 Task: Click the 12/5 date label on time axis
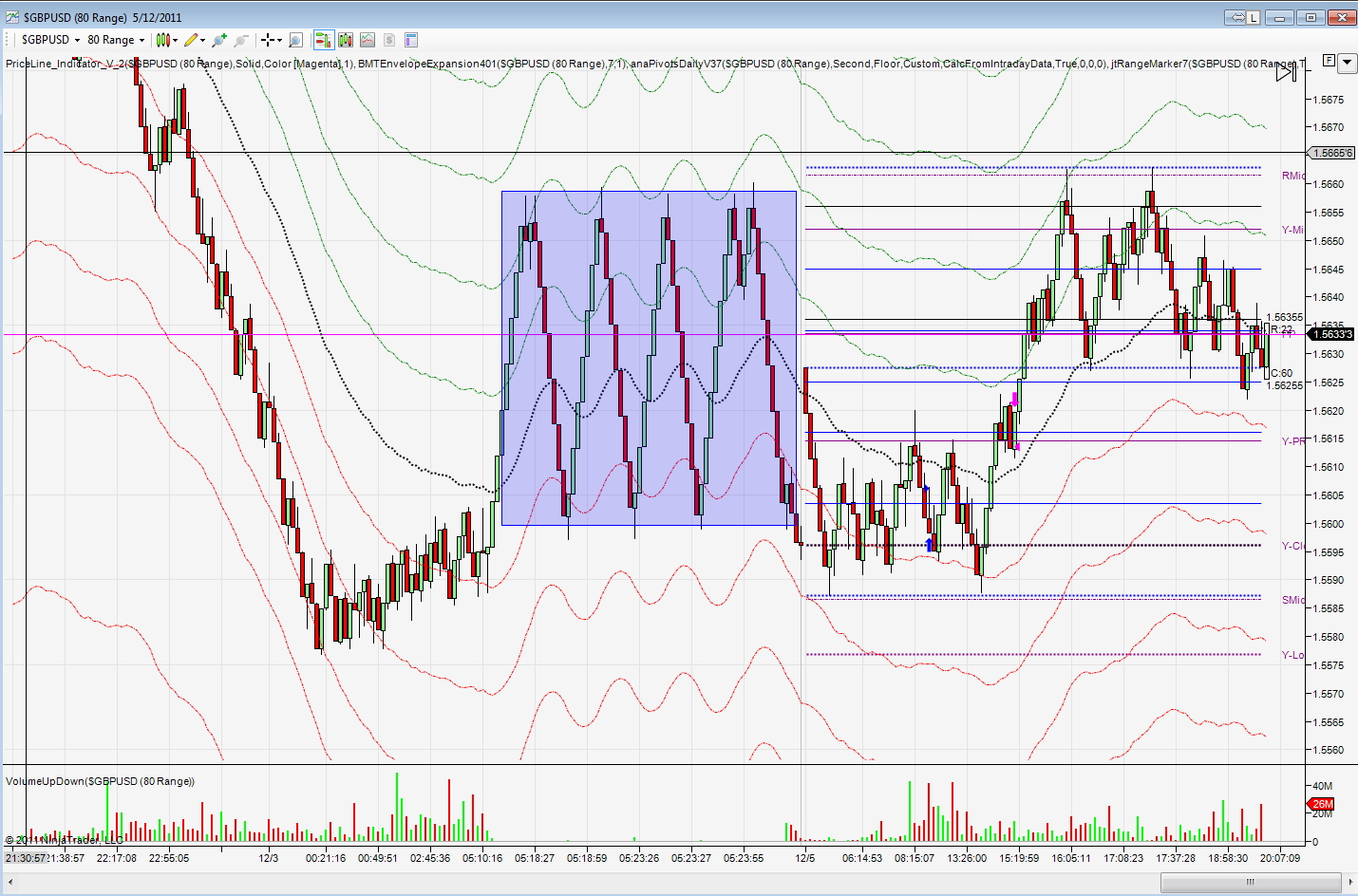pos(805,858)
